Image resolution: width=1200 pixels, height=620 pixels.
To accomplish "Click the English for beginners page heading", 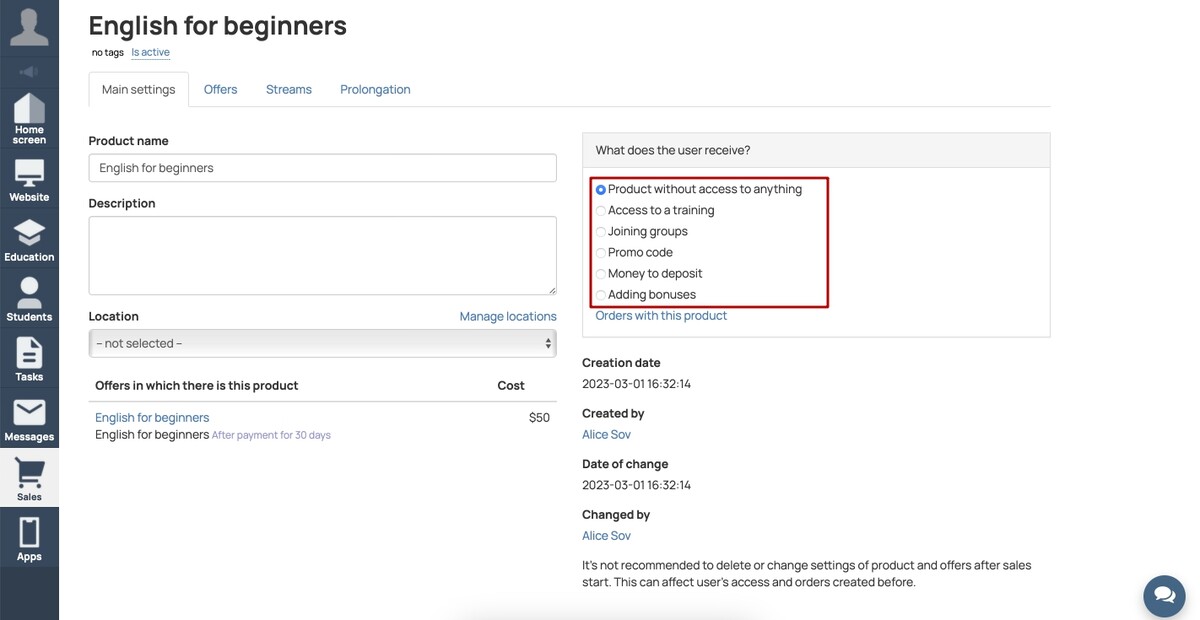I will [218, 25].
